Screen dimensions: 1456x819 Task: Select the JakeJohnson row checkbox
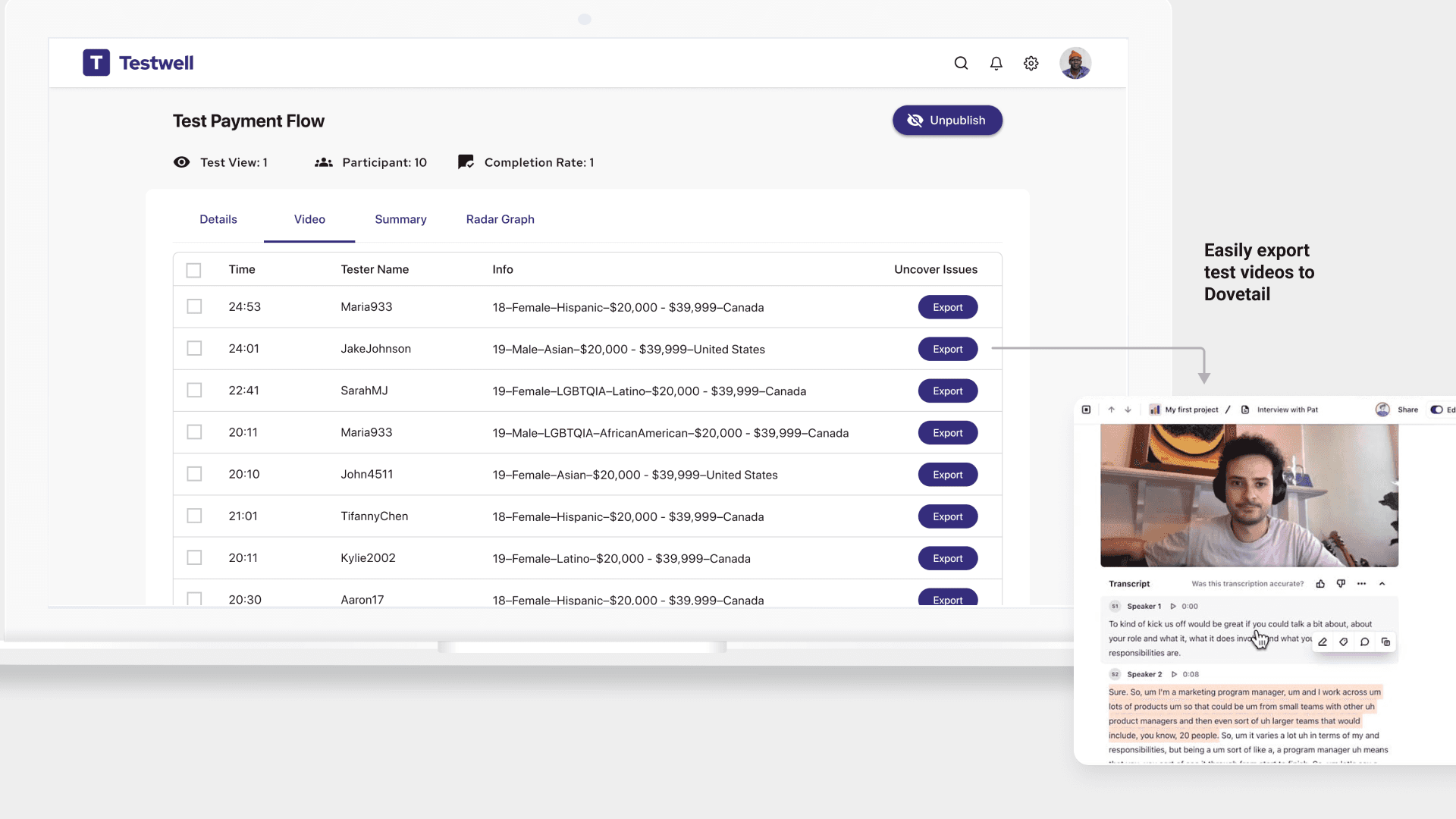point(194,349)
